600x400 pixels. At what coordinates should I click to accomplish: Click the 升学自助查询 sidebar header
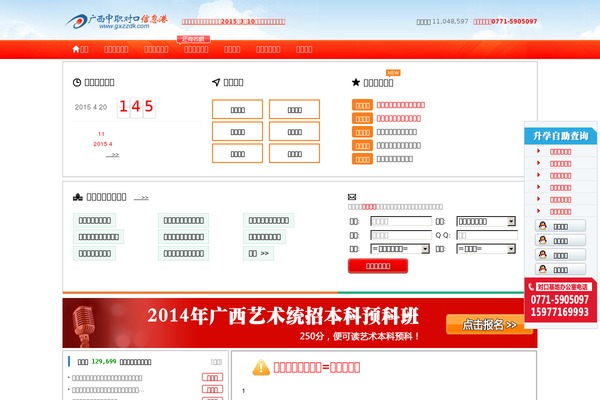[x=561, y=136]
